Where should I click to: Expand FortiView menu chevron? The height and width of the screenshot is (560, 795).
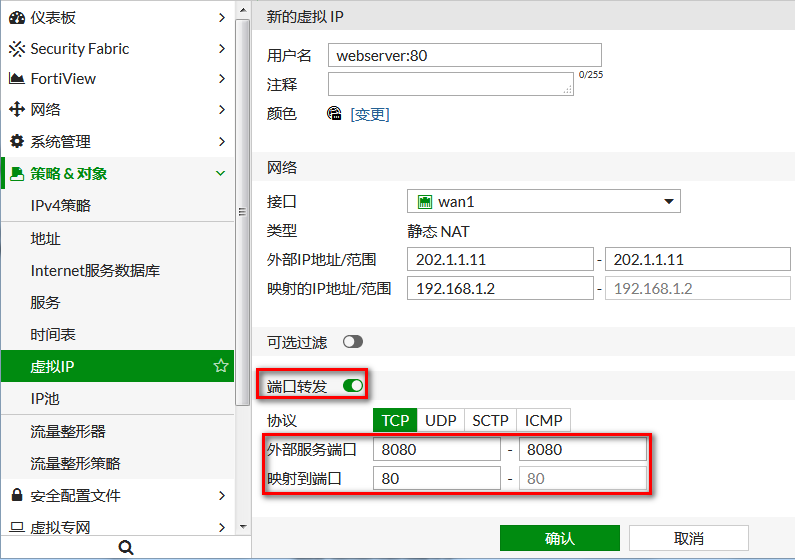coord(222,79)
